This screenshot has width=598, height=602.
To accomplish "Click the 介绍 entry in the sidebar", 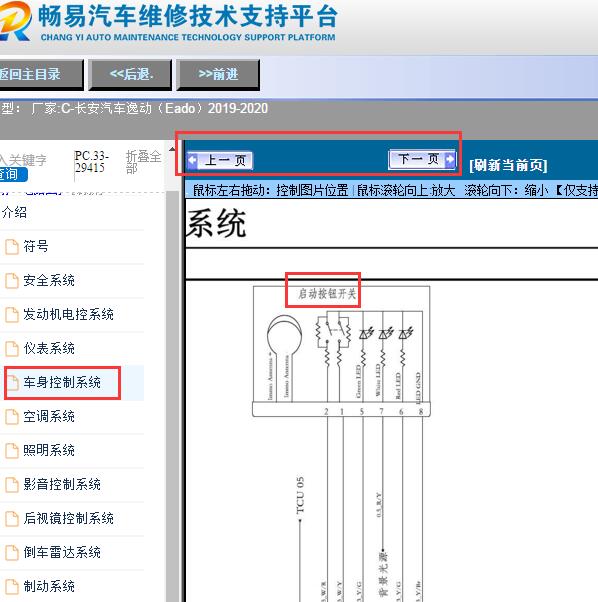I will point(14,212).
